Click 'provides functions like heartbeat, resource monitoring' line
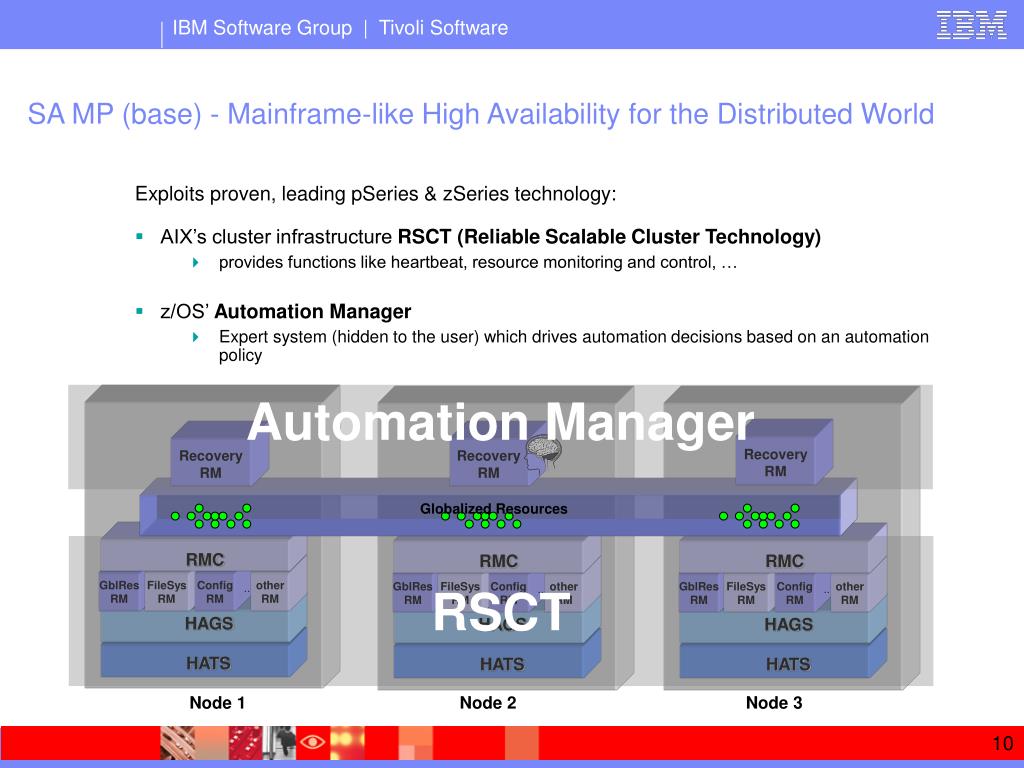Viewport: 1024px width, 768px height. (477, 263)
